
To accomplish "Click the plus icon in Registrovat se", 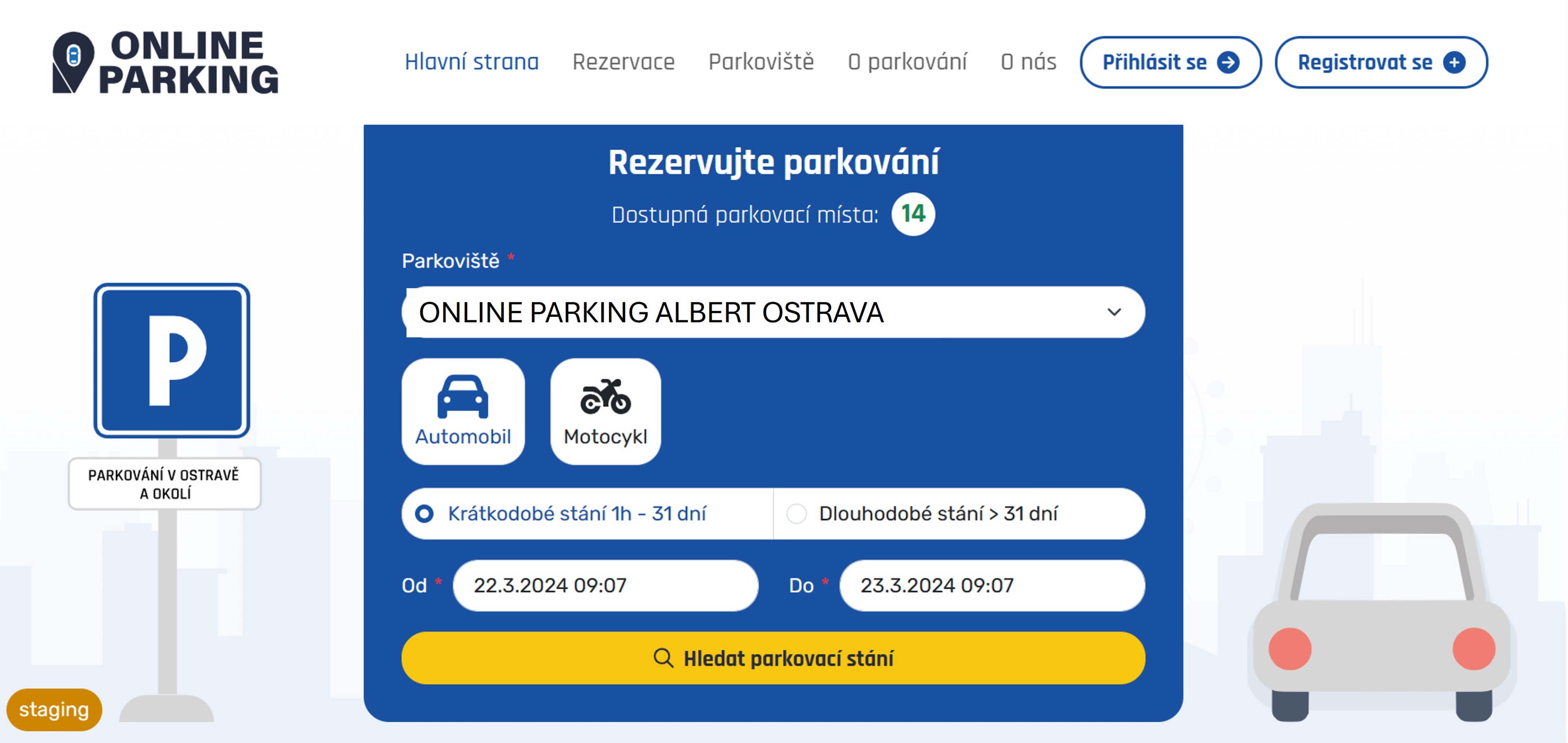I will pyautogui.click(x=1454, y=62).
